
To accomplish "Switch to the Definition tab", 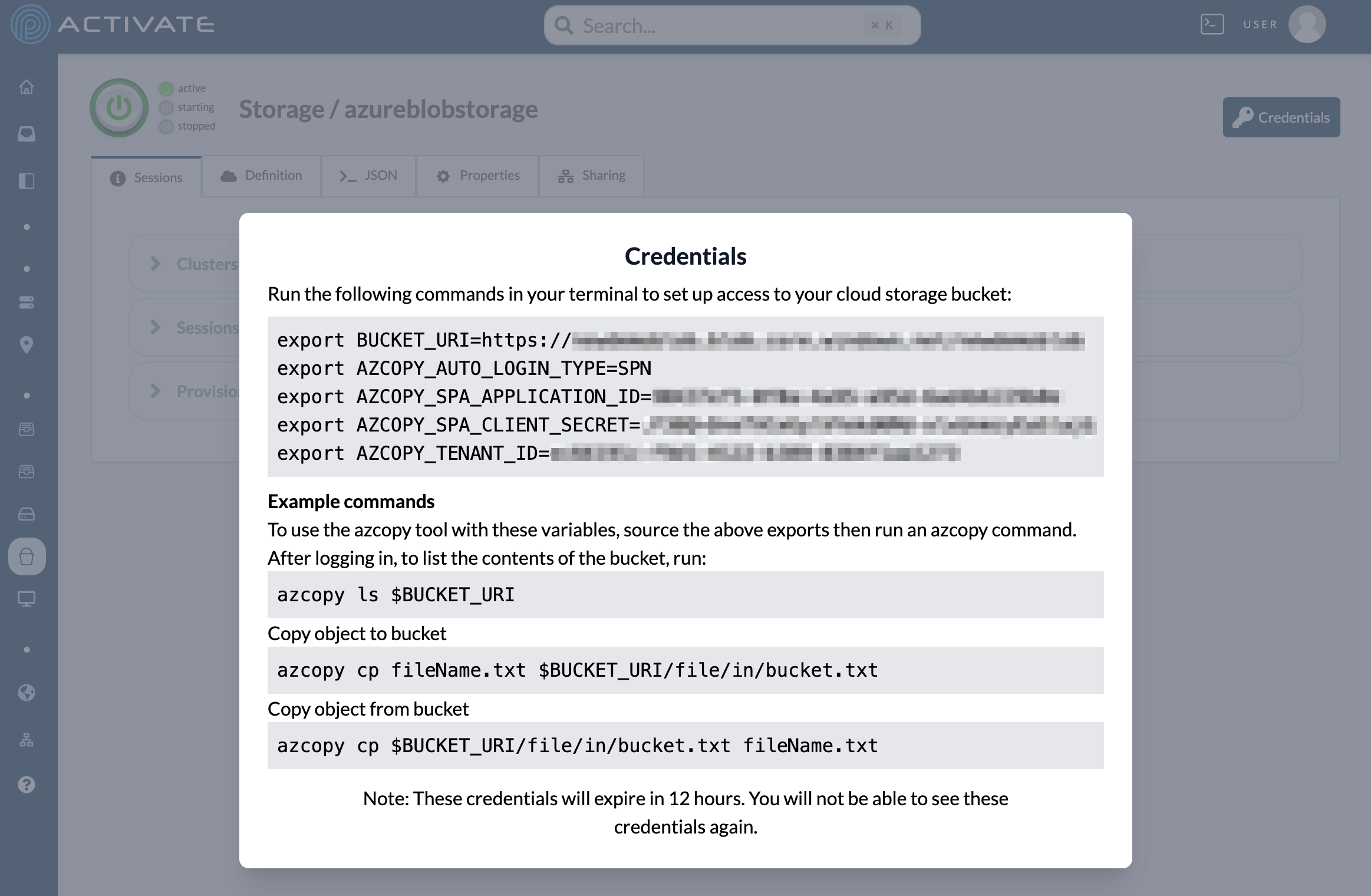I will (x=261, y=176).
